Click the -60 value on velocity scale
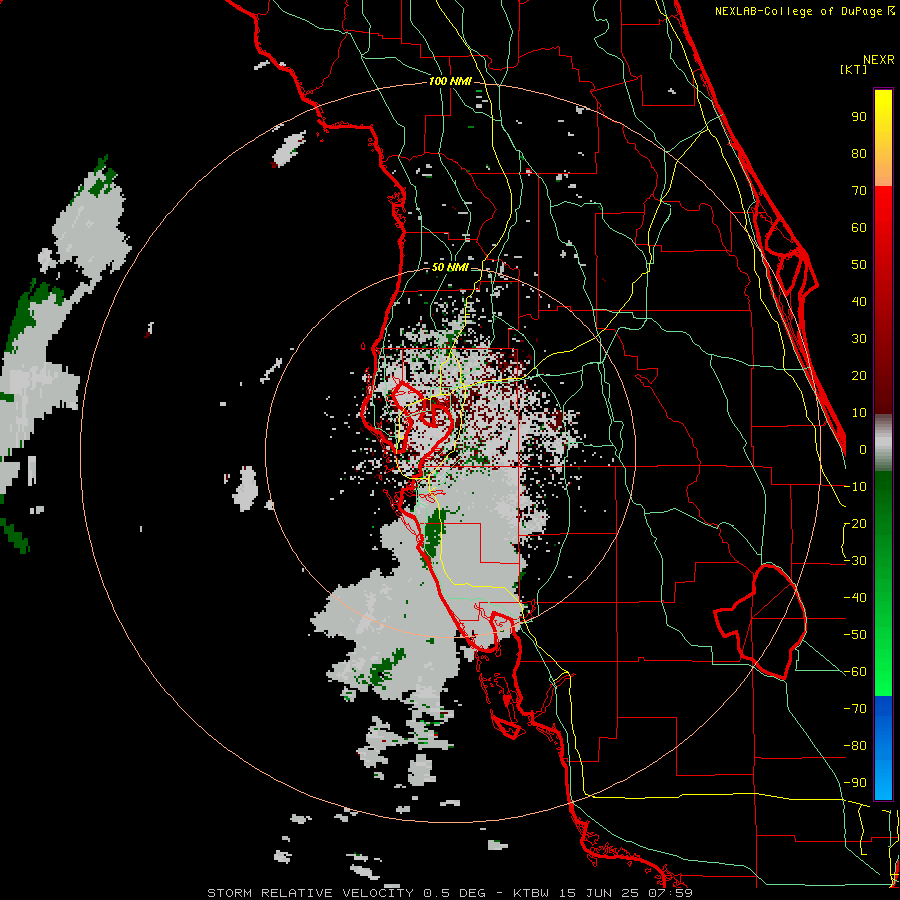 point(855,672)
